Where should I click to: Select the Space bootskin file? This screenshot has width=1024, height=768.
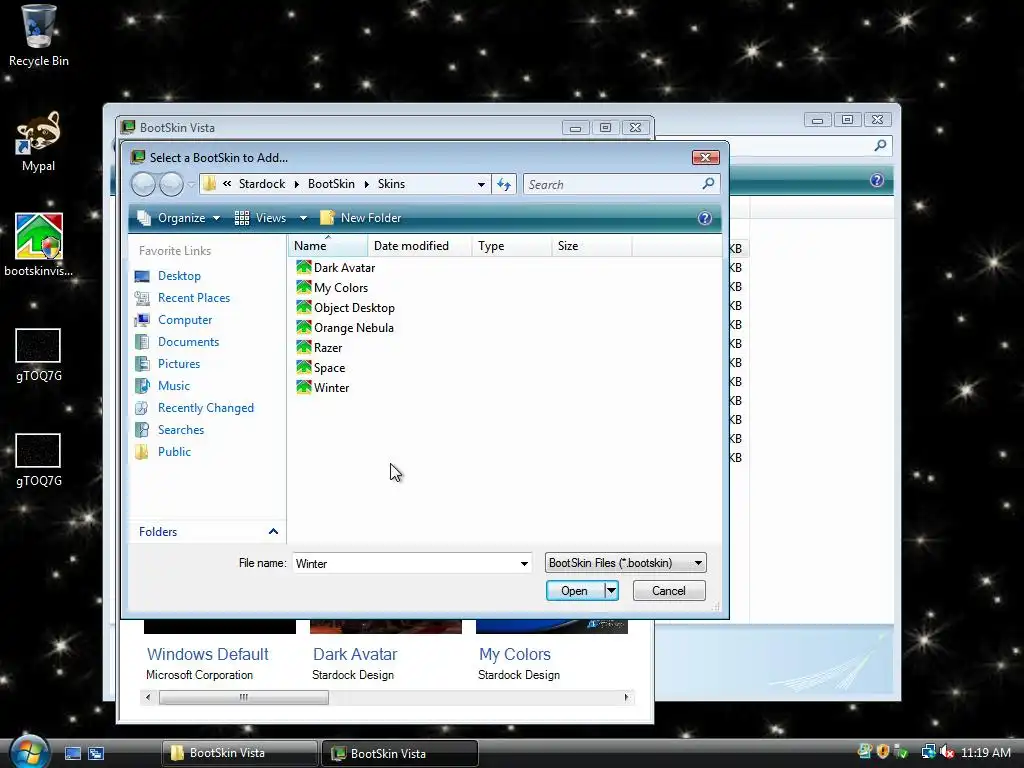pos(321,368)
